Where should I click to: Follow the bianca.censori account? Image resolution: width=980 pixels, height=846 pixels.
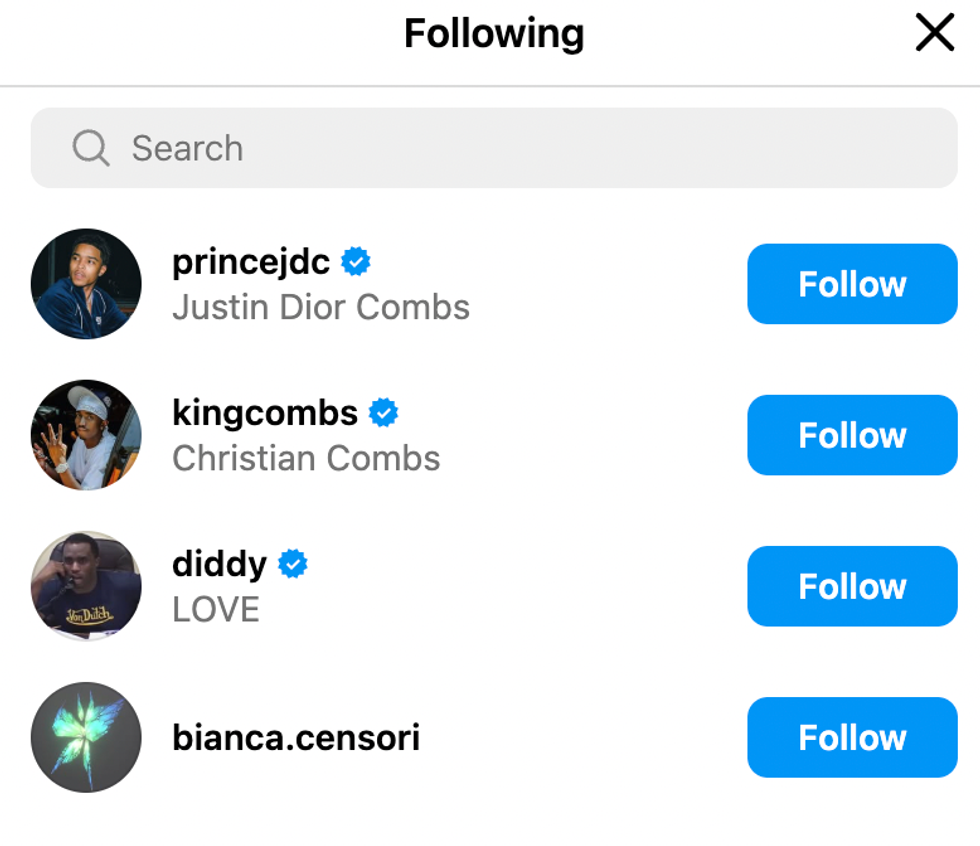pyautogui.click(x=852, y=737)
